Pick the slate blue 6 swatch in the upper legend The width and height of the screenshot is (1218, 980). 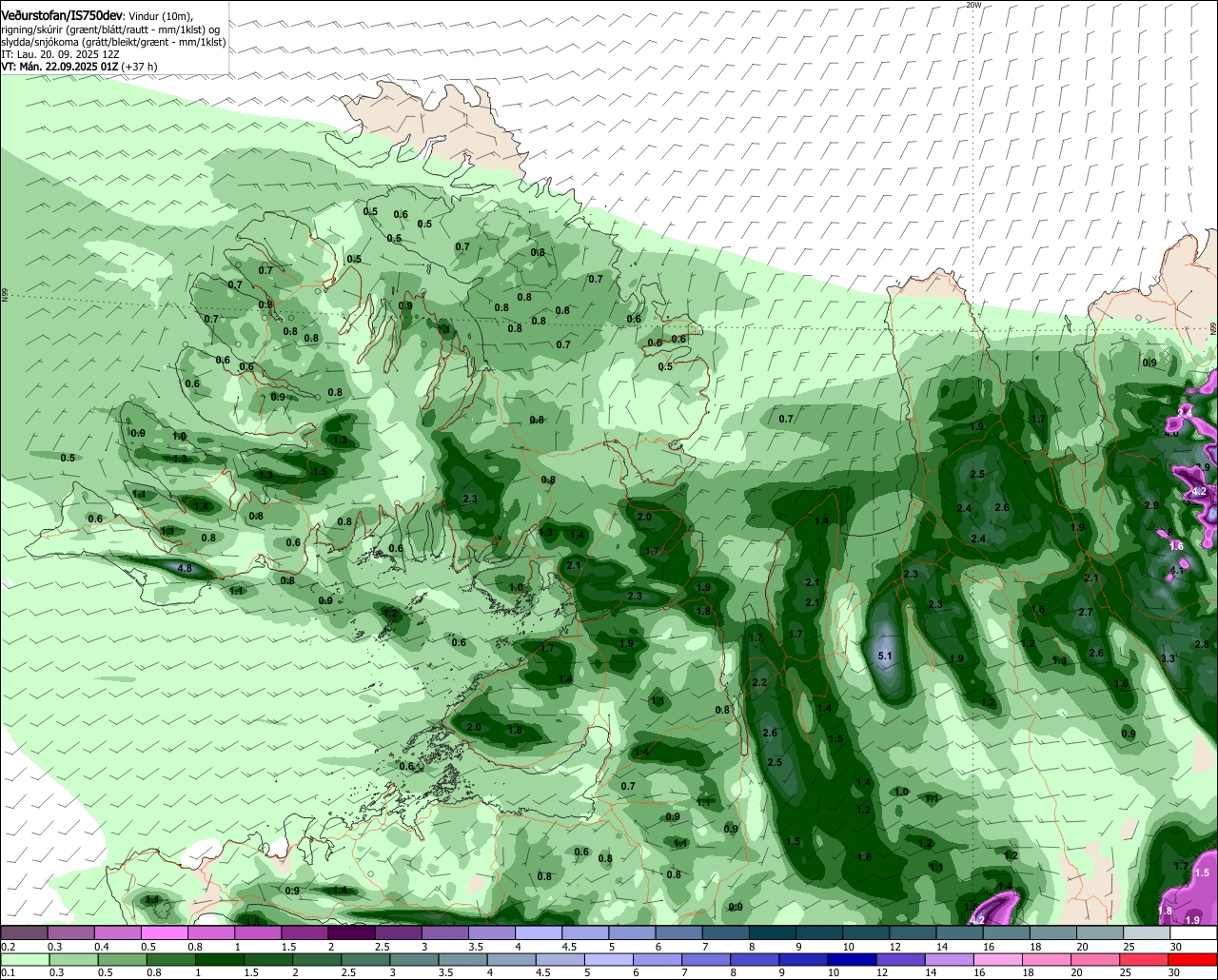click(x=679, y=932)
